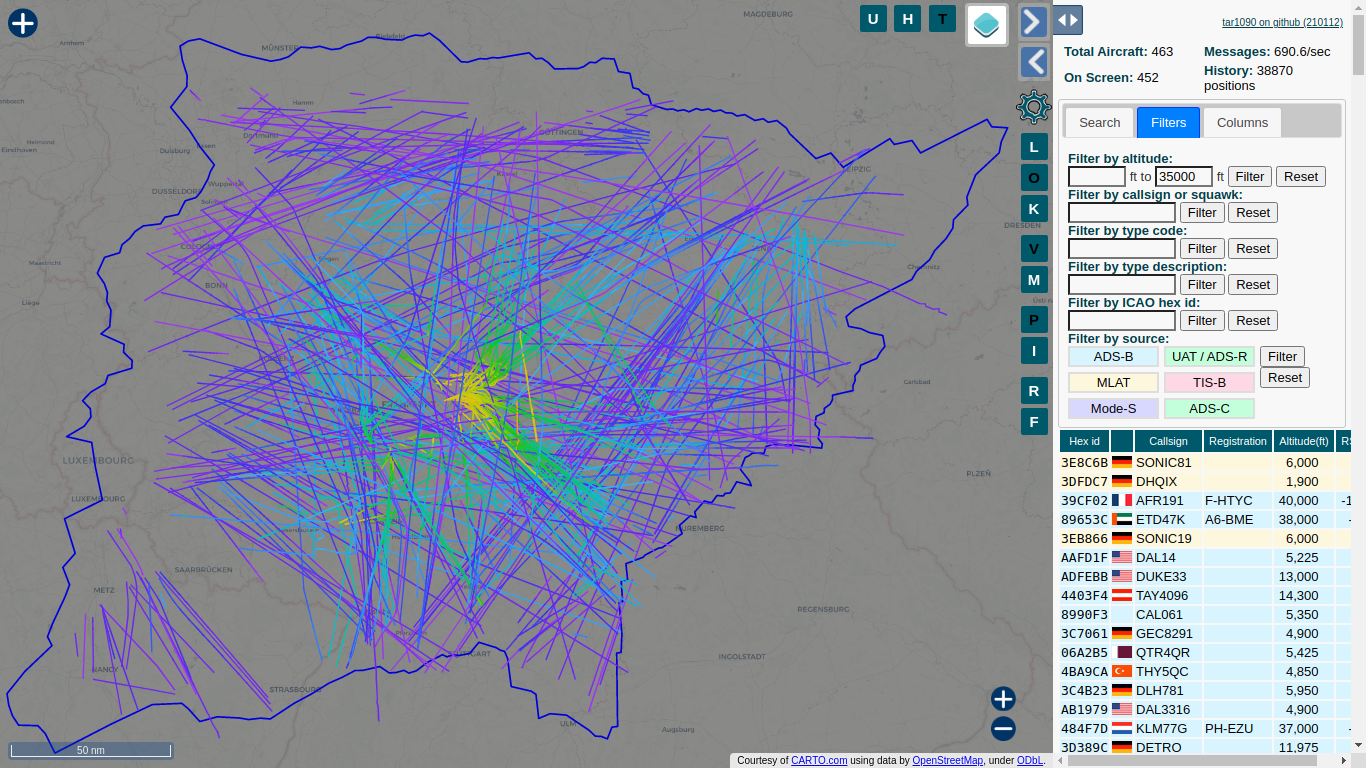Switch to the Search tab
Image resolution: width=1366 pixels, height=768 pixels.
coord(1098,122)
